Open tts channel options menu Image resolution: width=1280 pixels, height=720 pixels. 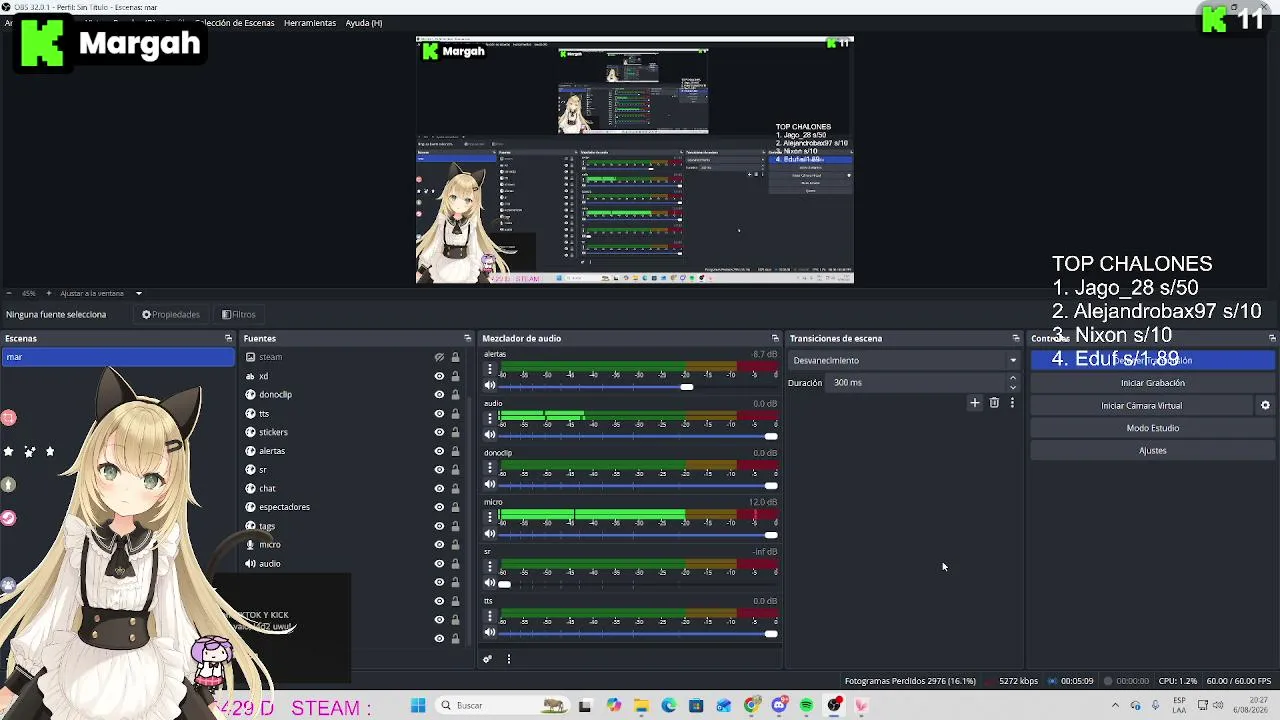490,616
